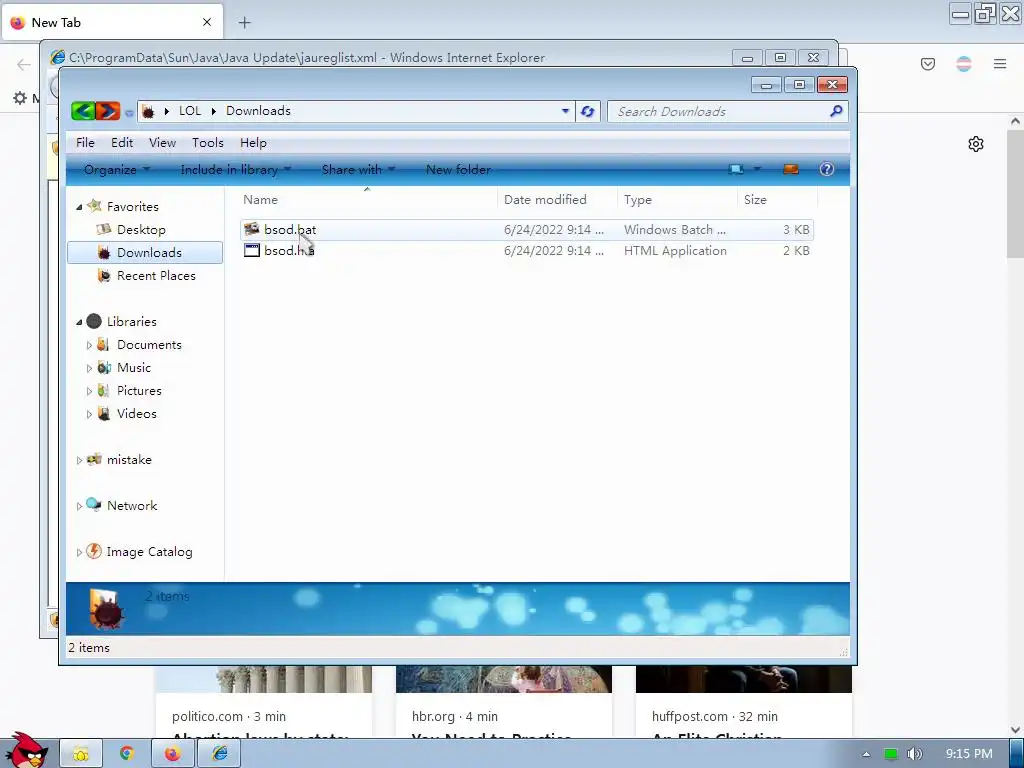Expand the Videos library
1024x768 pixels.
89,413
